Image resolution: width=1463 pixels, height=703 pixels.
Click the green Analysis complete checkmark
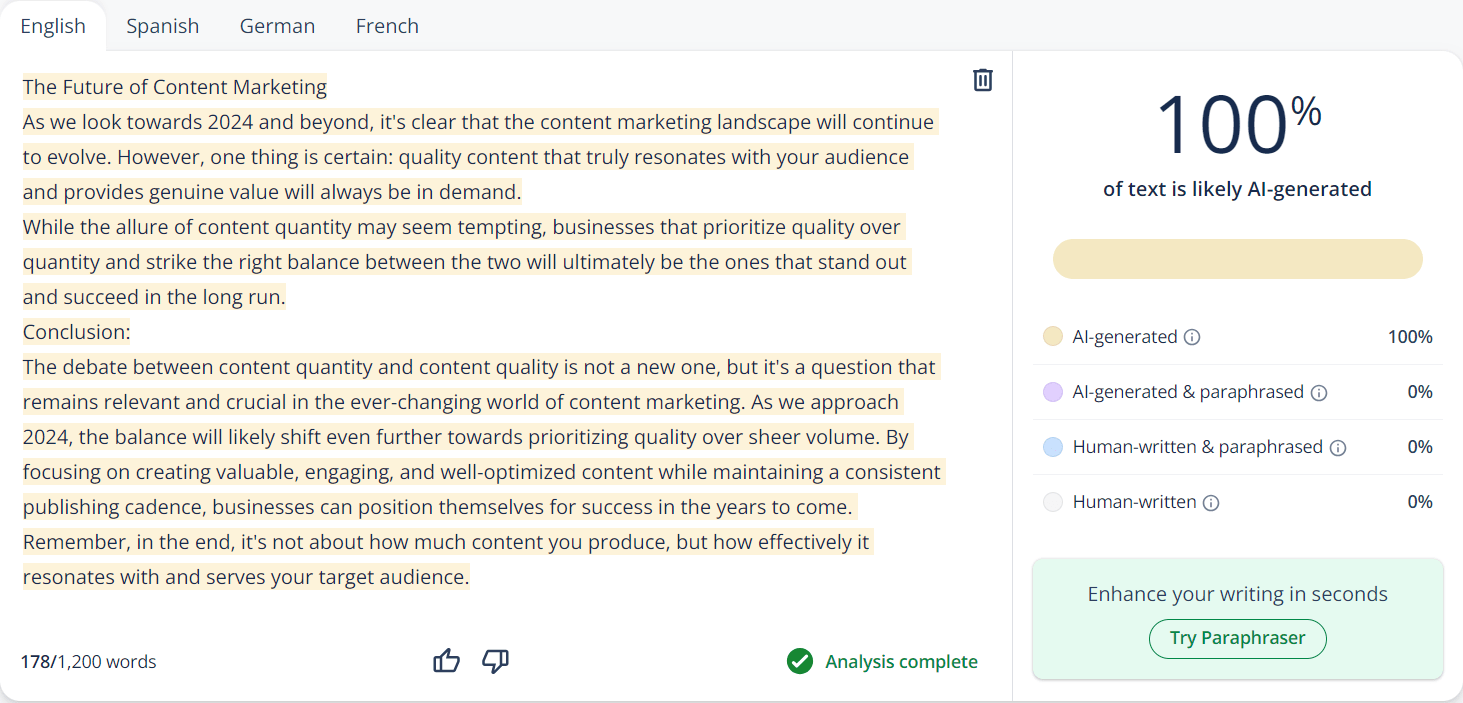(799, 661)
